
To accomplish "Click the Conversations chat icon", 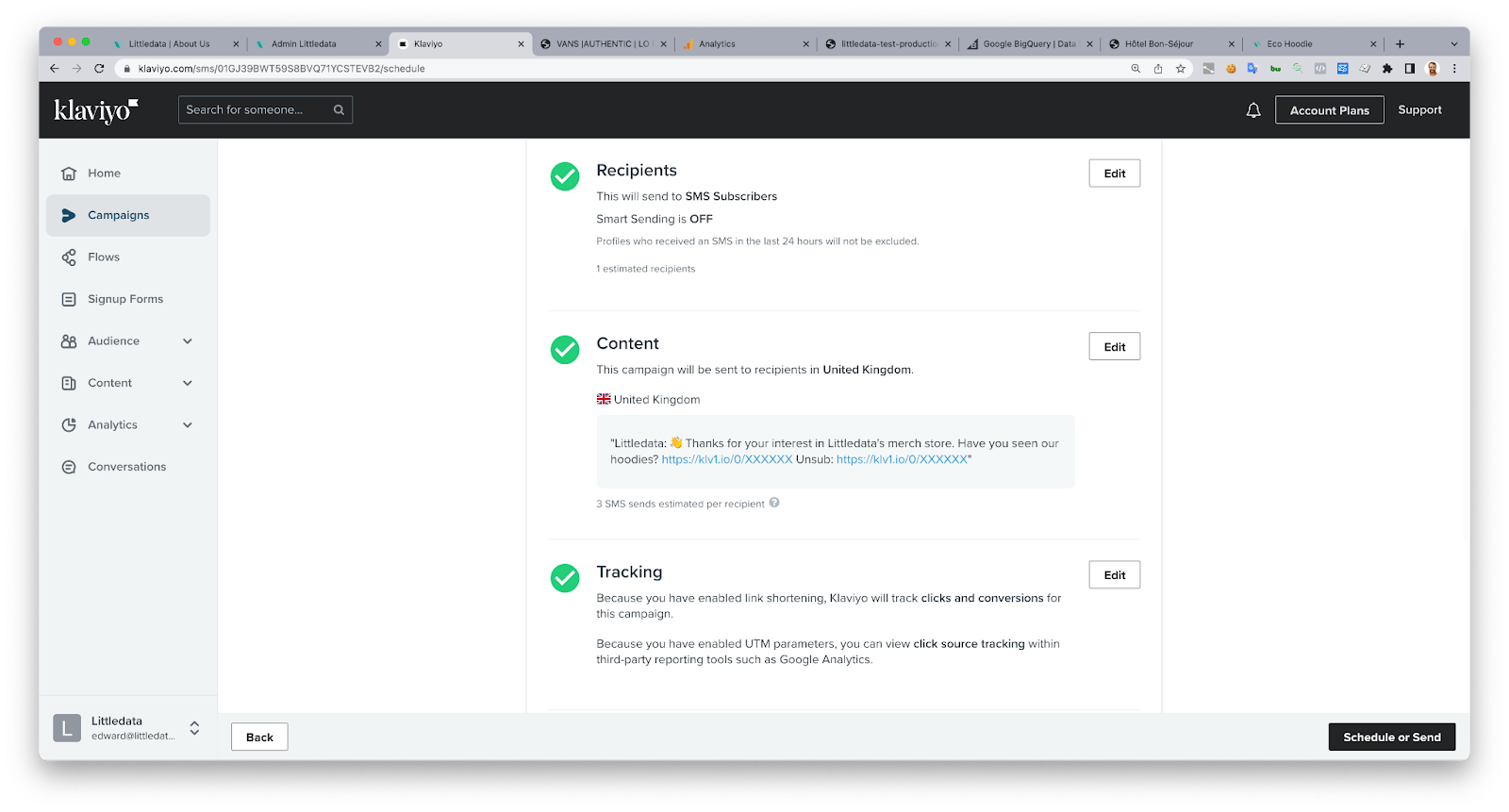I will coord(69,467).
